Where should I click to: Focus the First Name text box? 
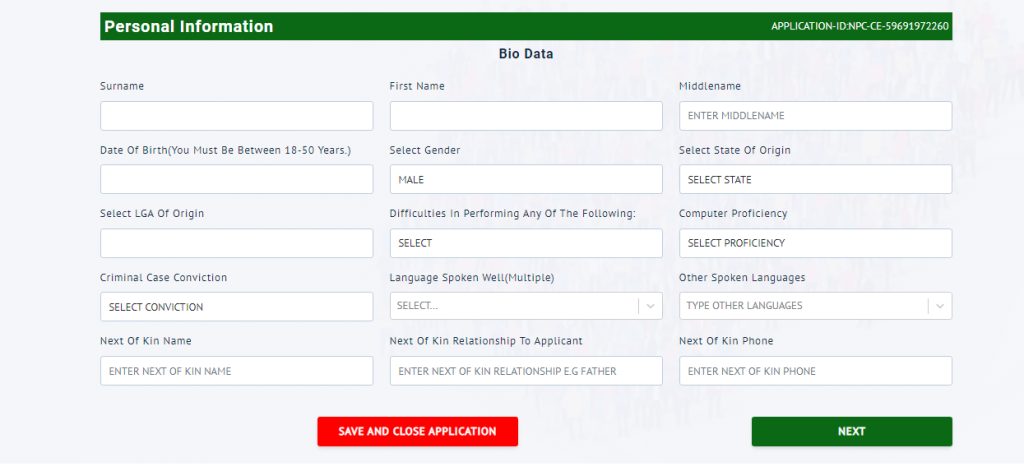coord(526,116)
